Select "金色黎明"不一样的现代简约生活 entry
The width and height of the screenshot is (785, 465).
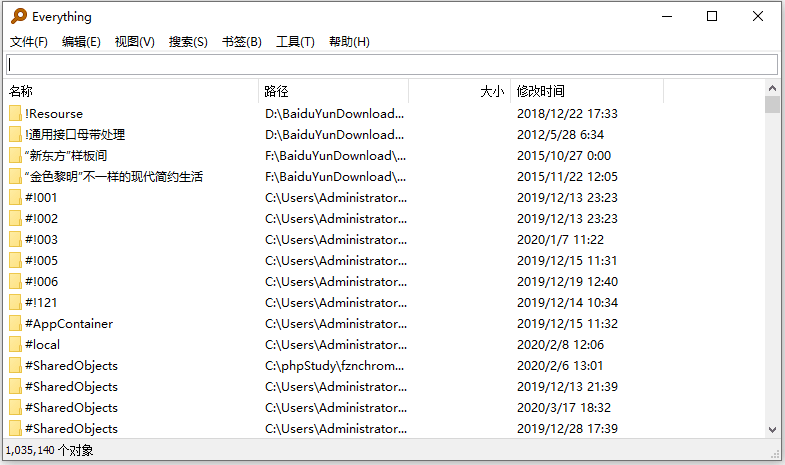[x=114, y=177]
